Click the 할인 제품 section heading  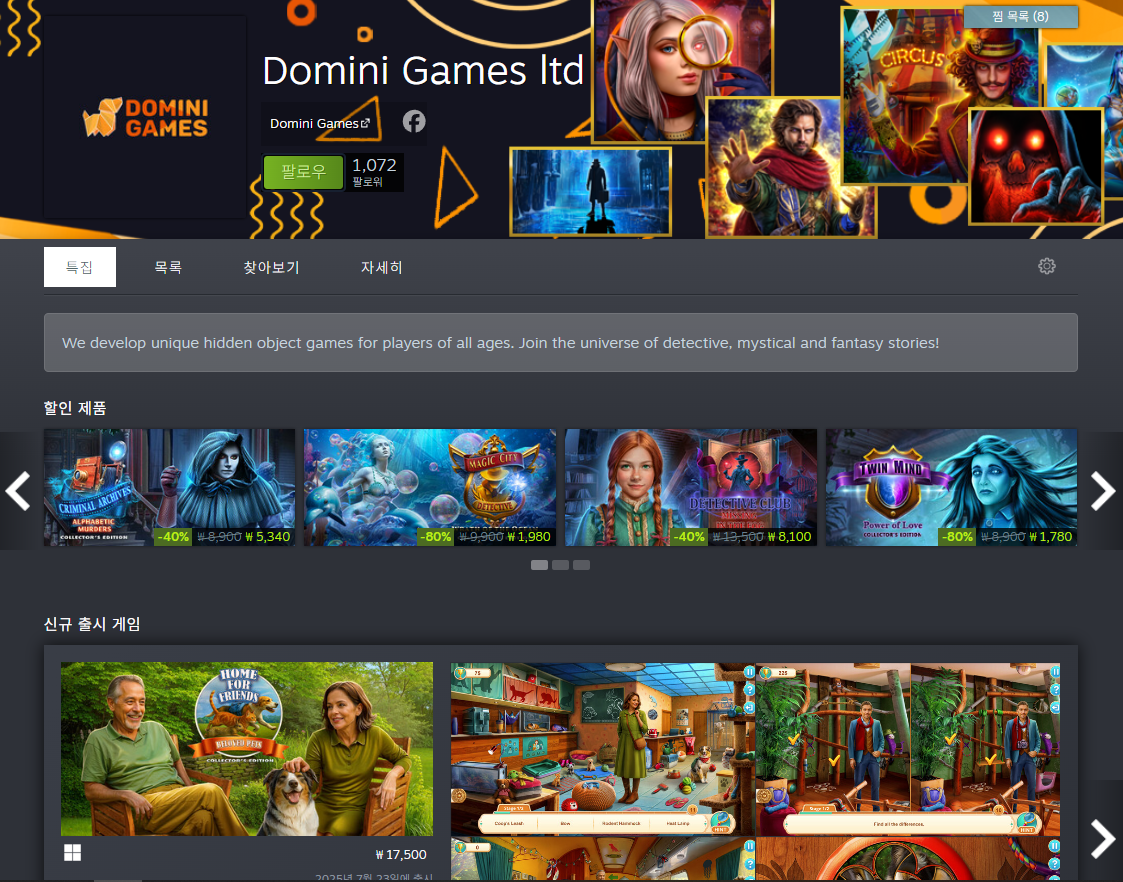point(75,408)
